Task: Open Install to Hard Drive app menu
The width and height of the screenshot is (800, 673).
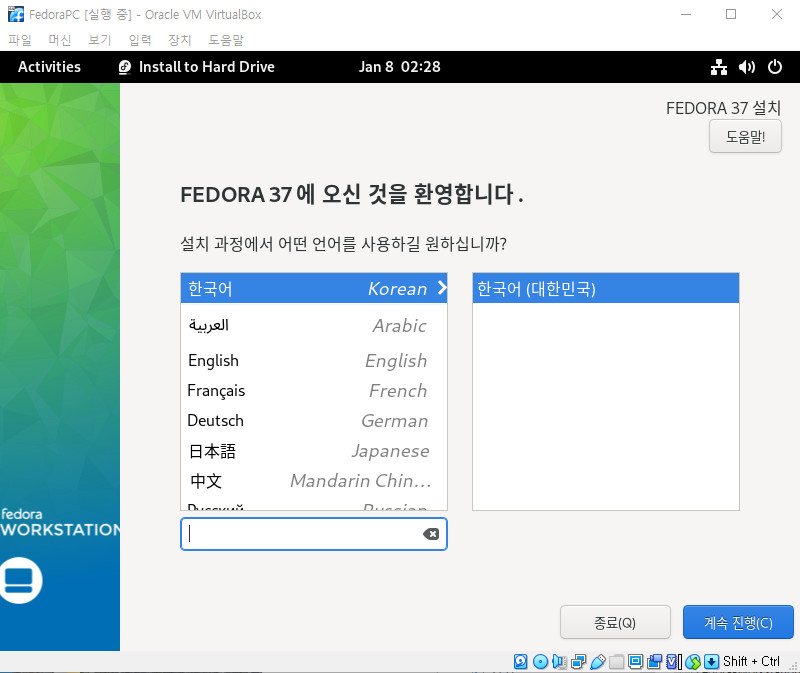Action: (196, 67)
